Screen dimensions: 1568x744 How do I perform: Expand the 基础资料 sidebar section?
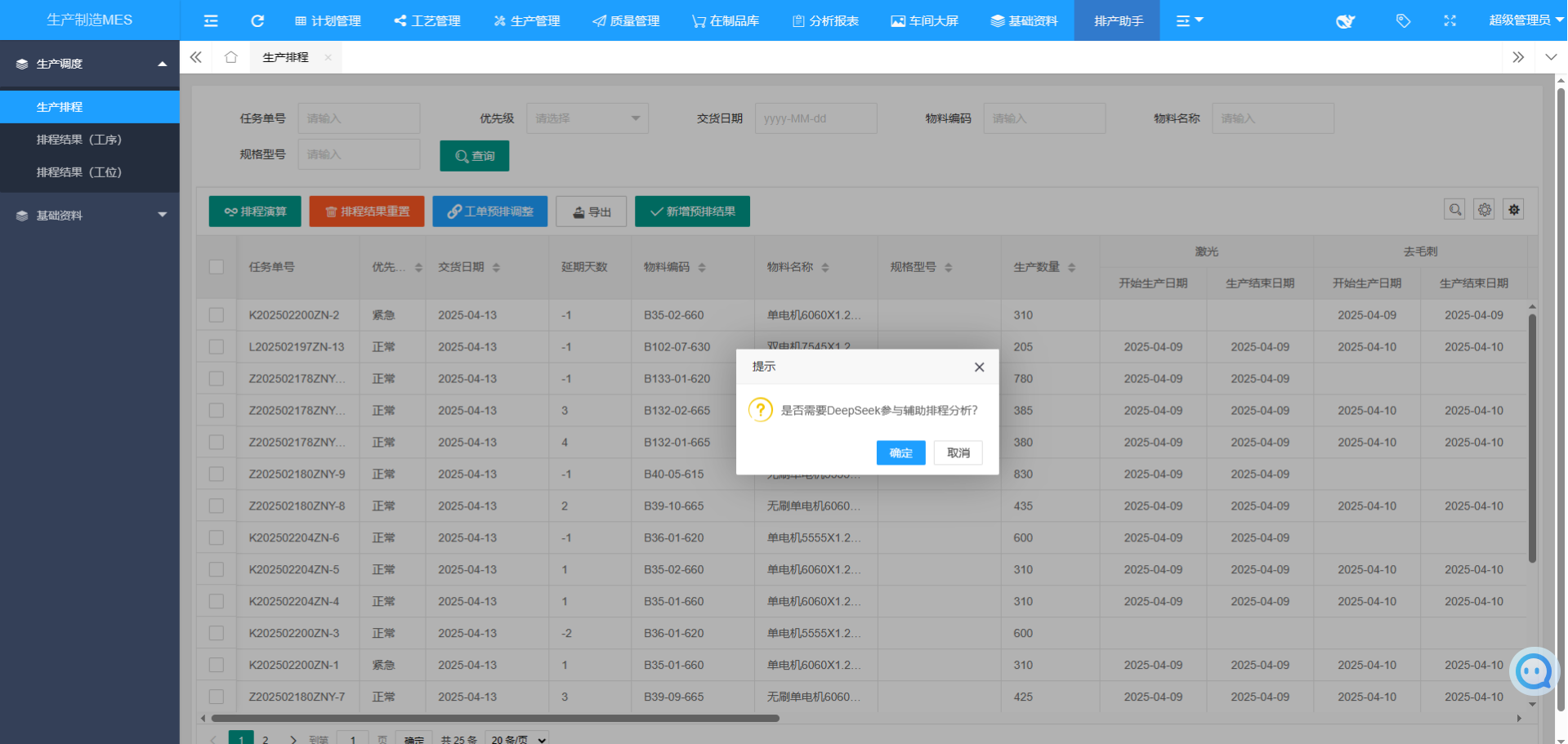coord(90,216)
